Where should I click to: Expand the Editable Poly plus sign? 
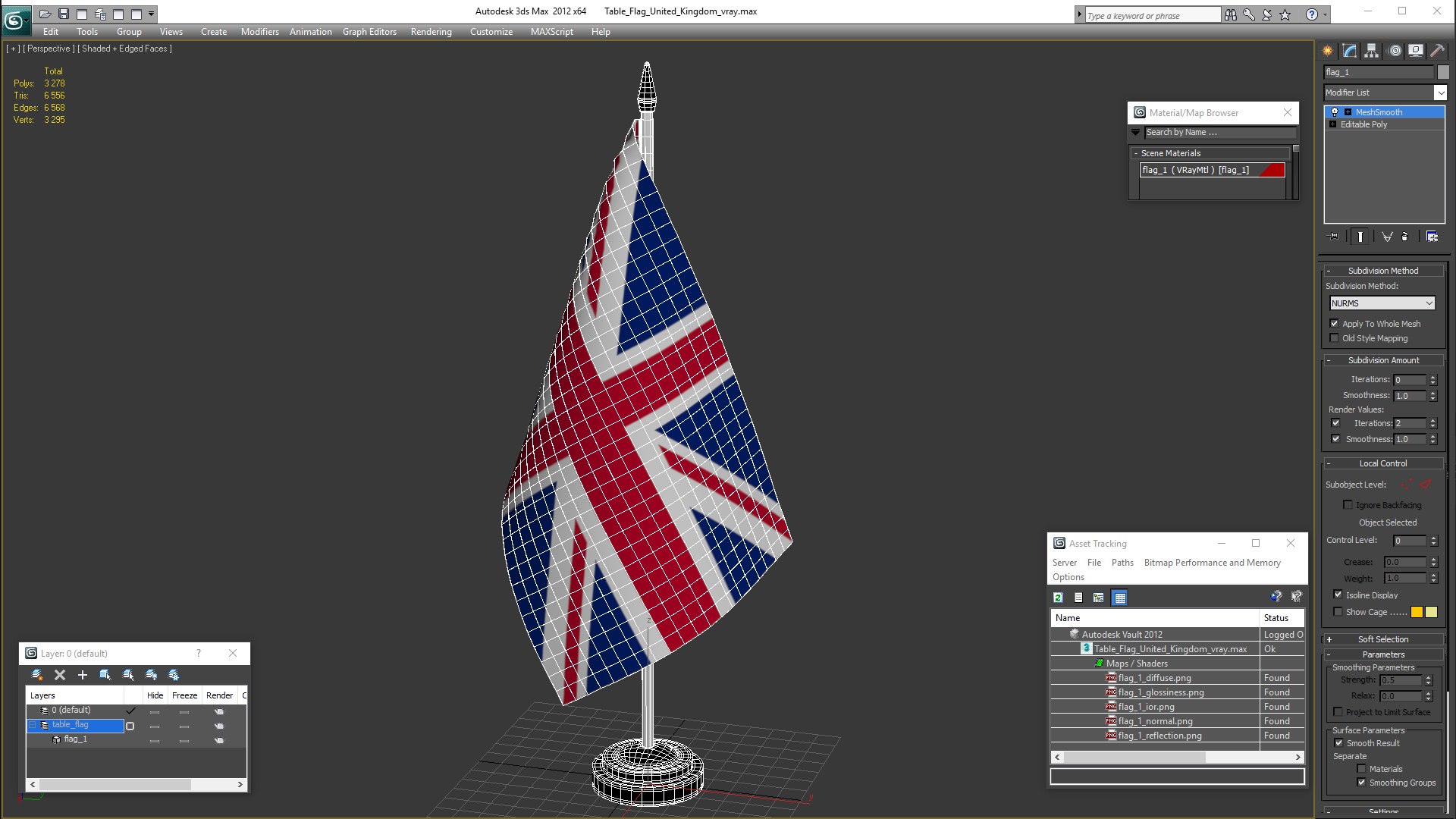pyautogui.click(x=1332, y=124)
